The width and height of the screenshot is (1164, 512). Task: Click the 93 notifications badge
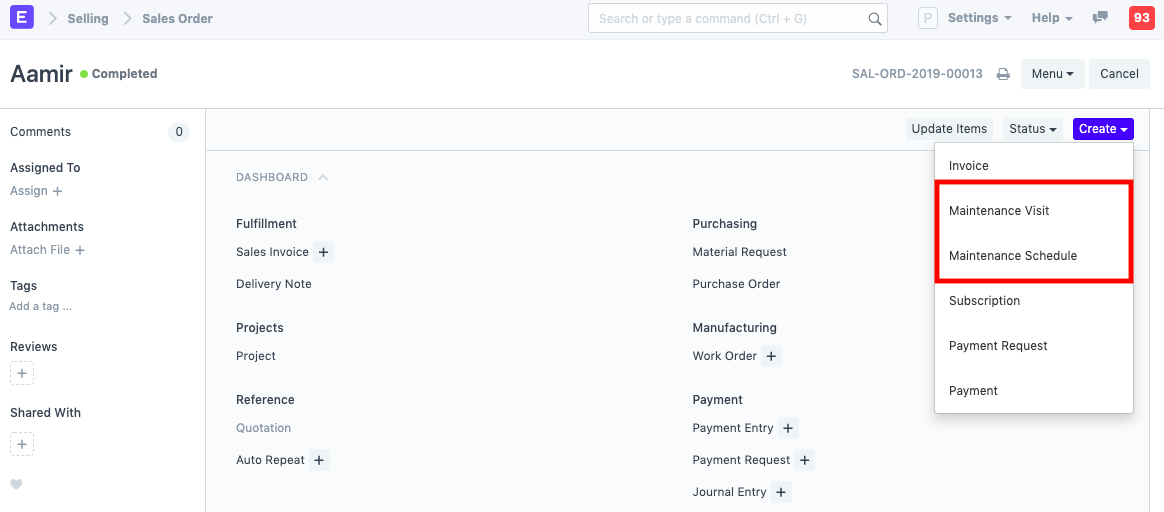click(x=1141, y=18)
